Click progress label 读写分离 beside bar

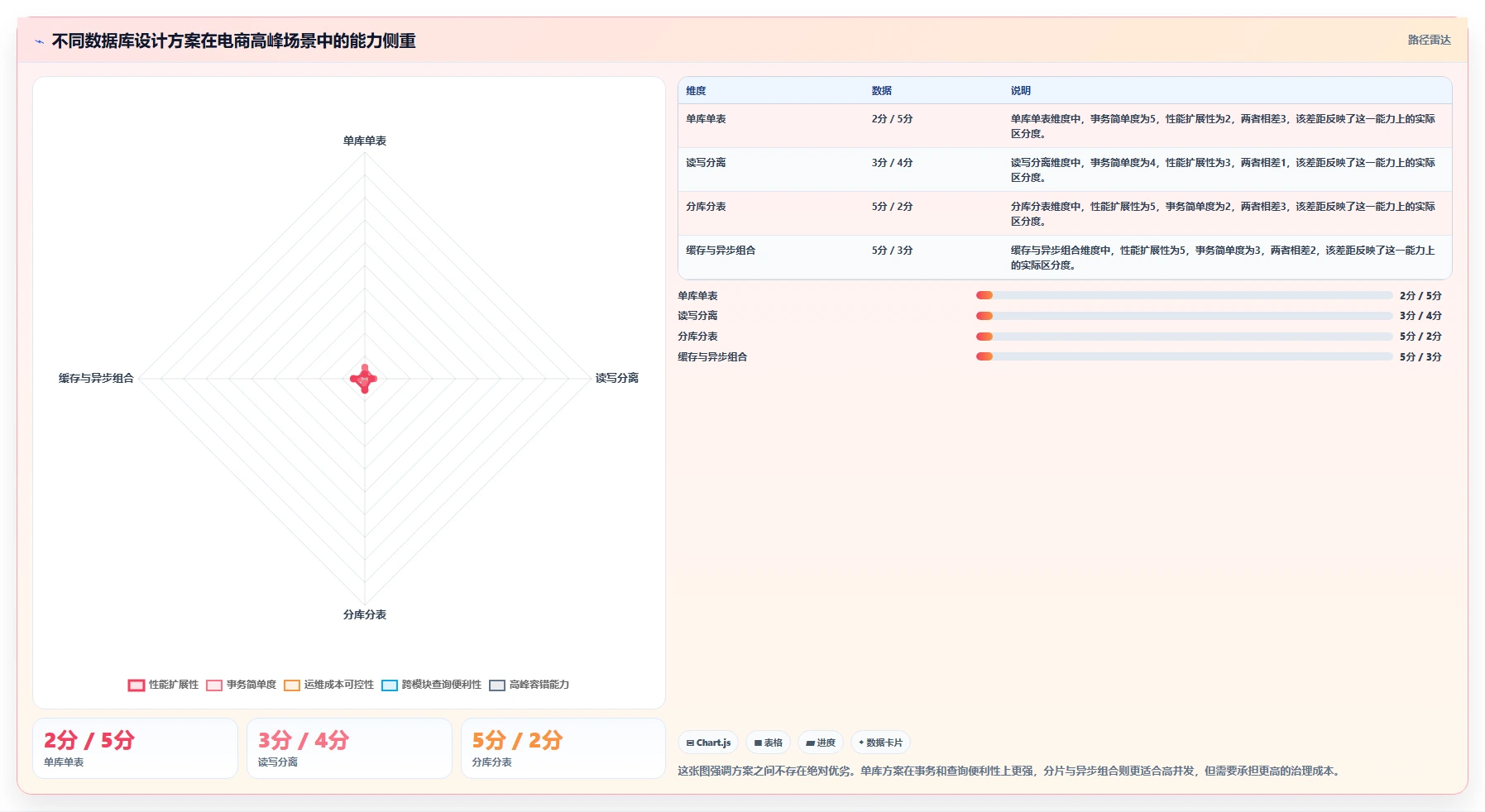coord(697,316)
